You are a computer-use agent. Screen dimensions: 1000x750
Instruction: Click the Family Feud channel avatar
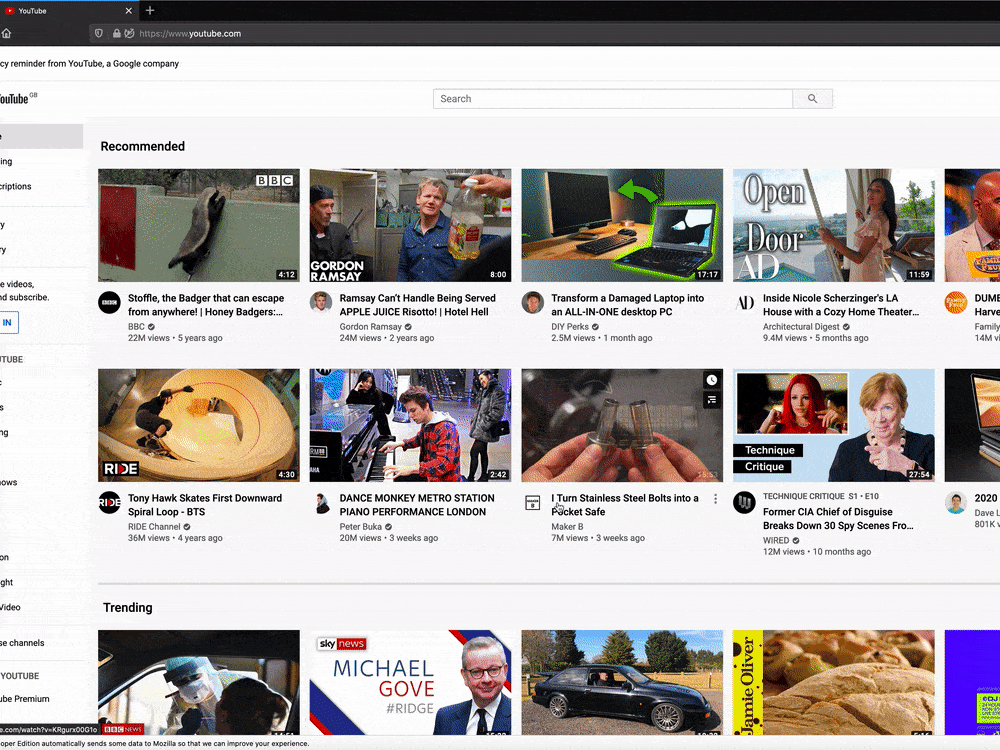956,302
